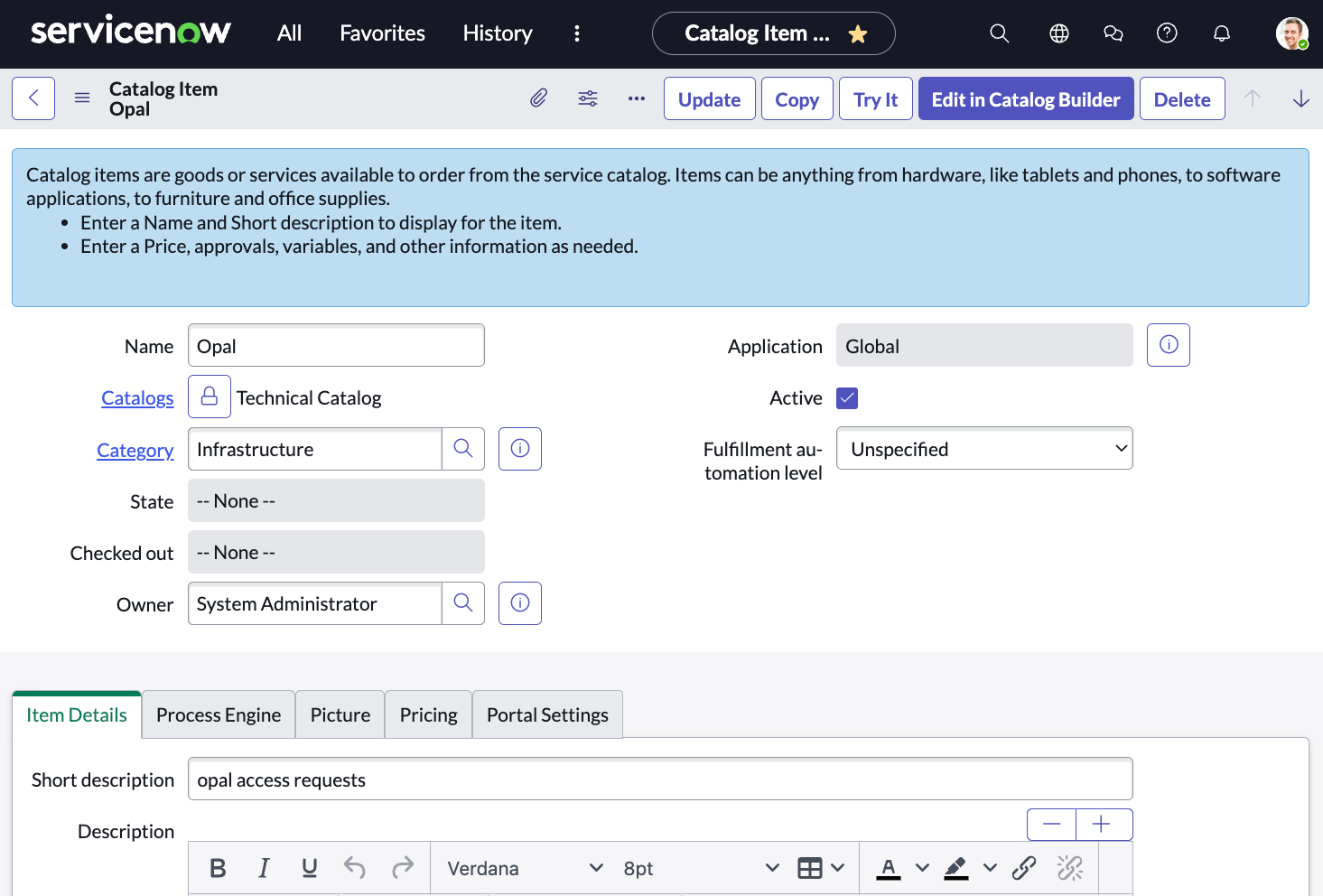Click the Catalog Item title pill

(x=773, y=33)
